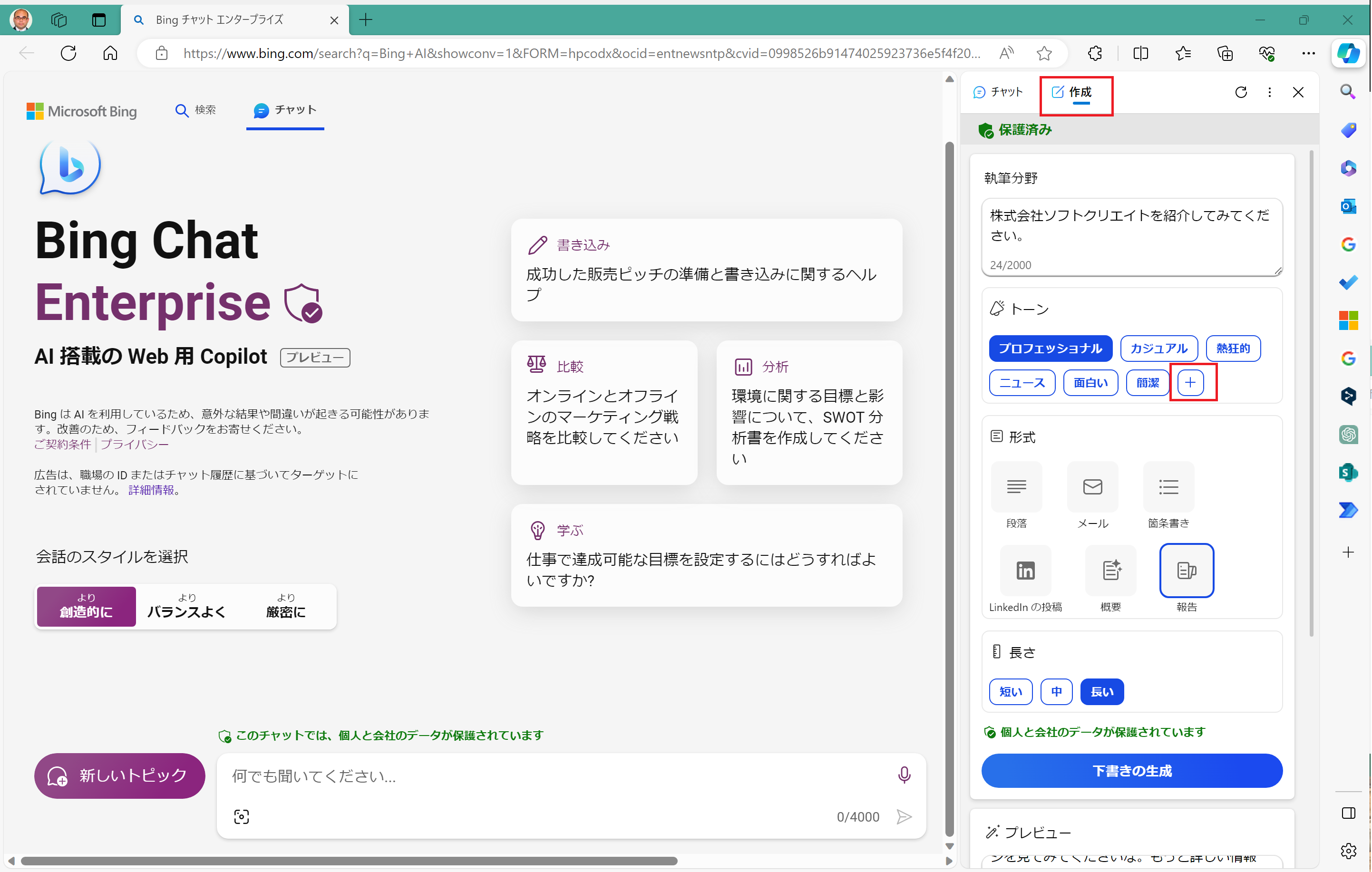Click the 分析 suggestion card

pyautogui.click(x=809, y=412)
